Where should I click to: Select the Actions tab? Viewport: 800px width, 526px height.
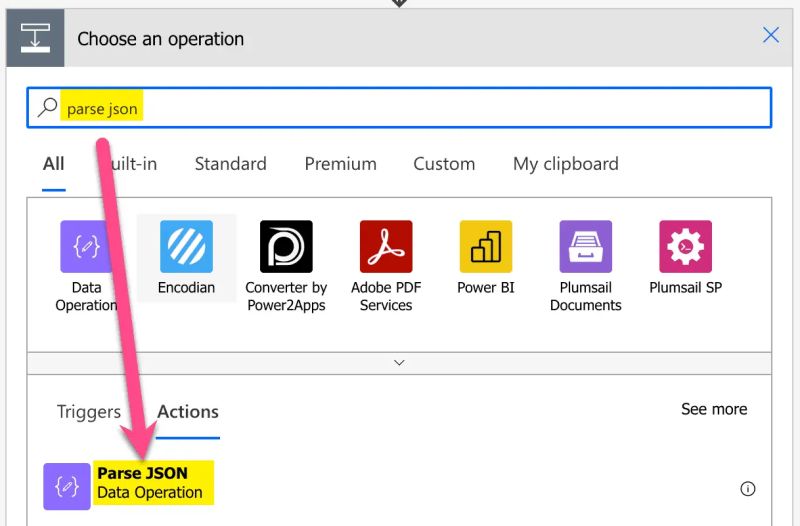188,412
